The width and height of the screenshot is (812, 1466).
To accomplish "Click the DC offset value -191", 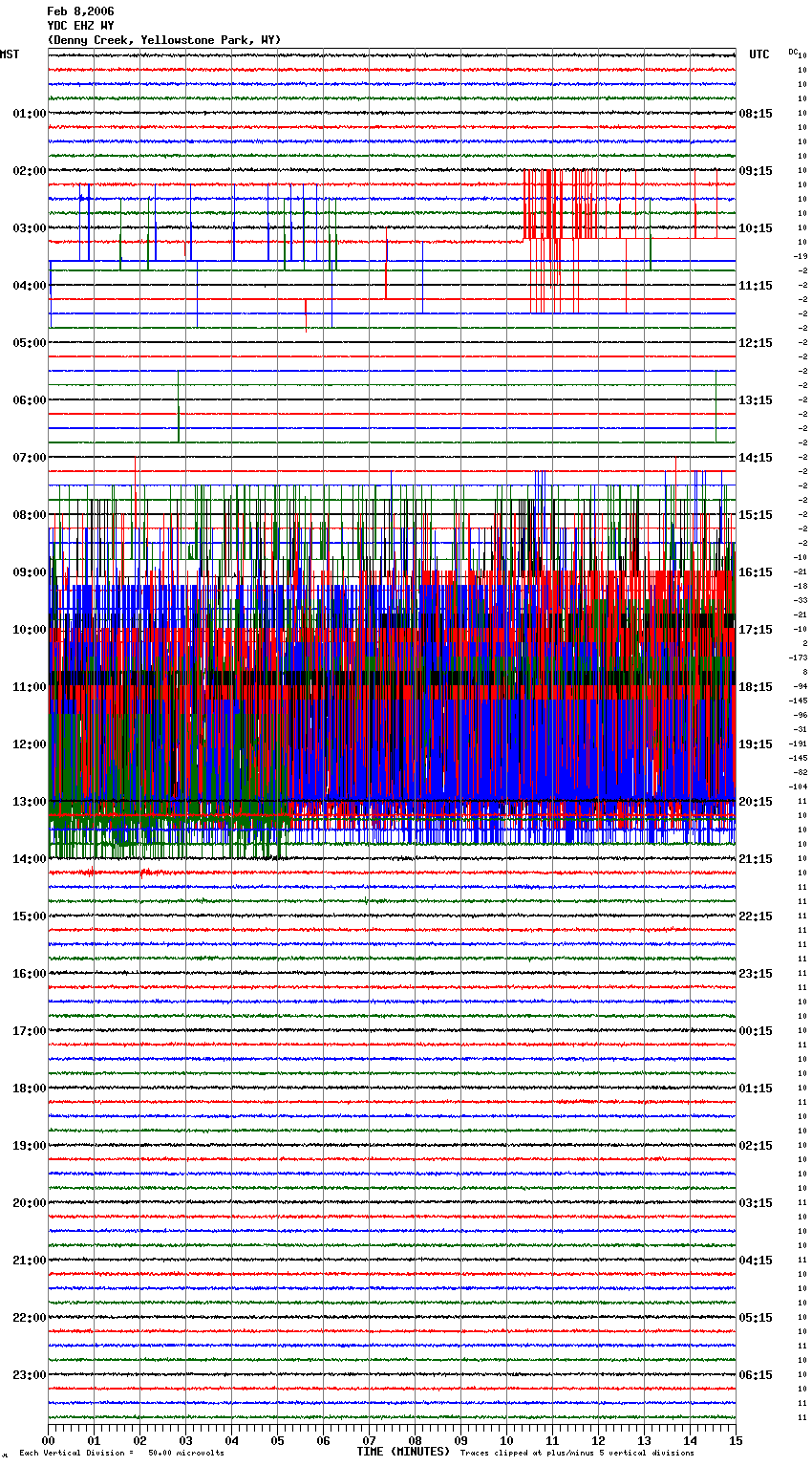I will pos(799,744).
